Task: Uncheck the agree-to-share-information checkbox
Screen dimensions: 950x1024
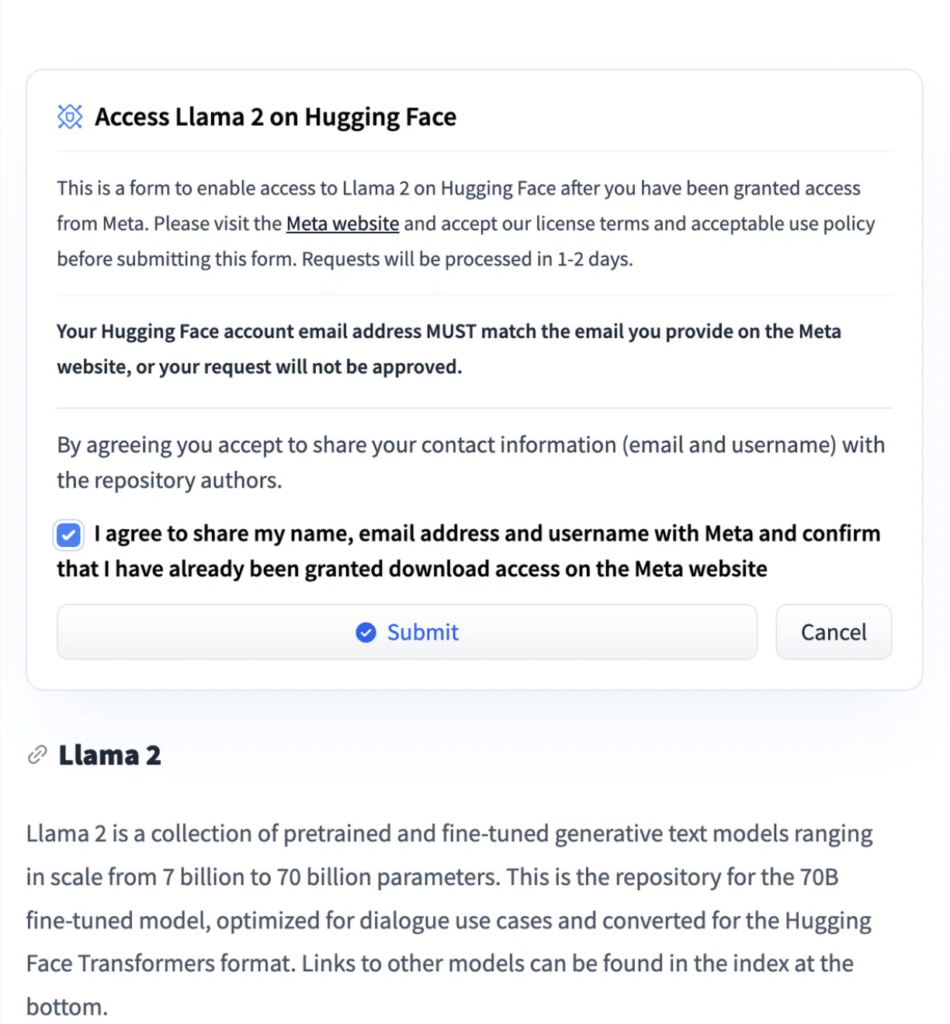Action: [x=68, y=535]
